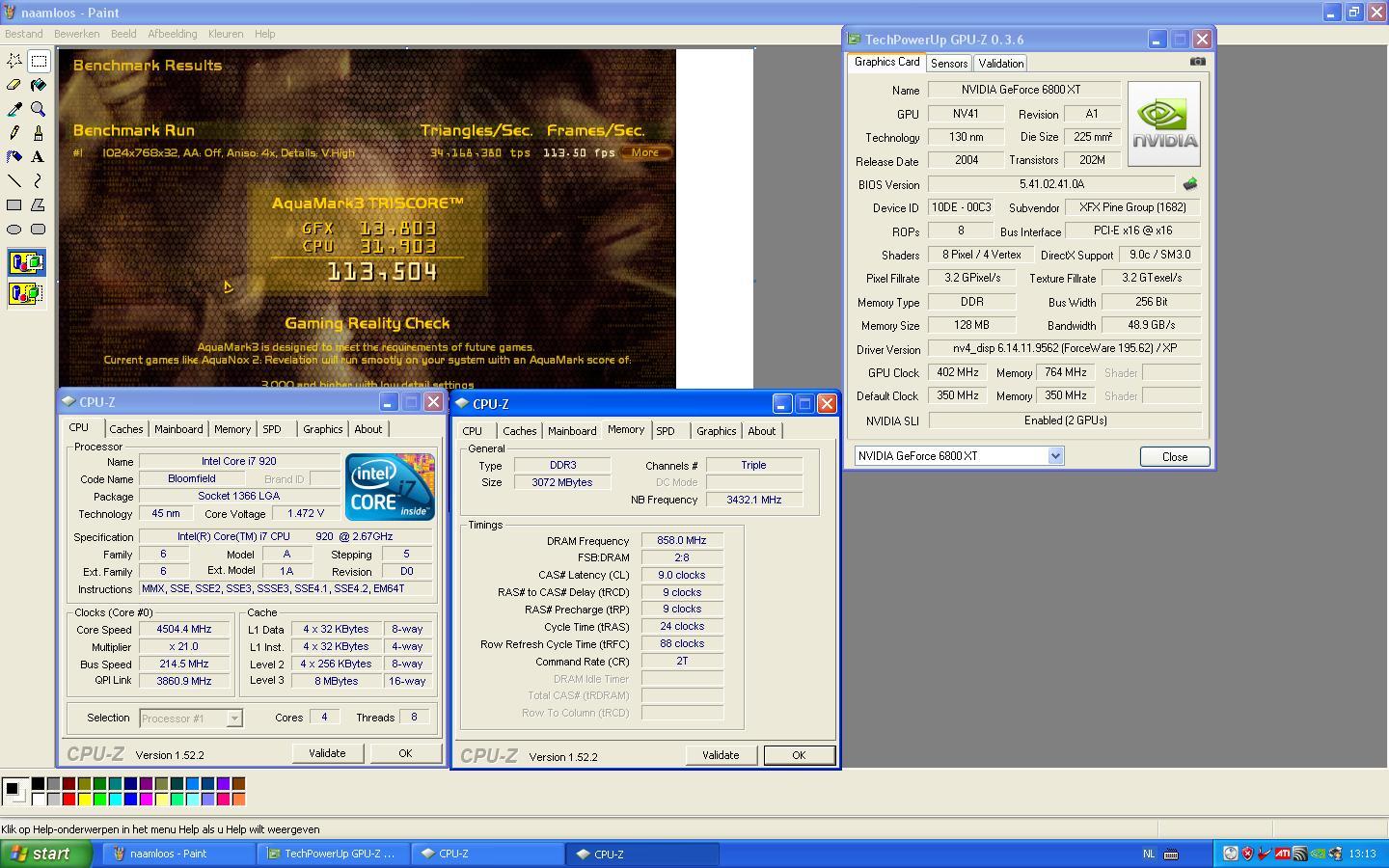Choose the Rounded Rectangle tool
The height and width of the screenshot is (868, 1389).
tap(39, 229)
